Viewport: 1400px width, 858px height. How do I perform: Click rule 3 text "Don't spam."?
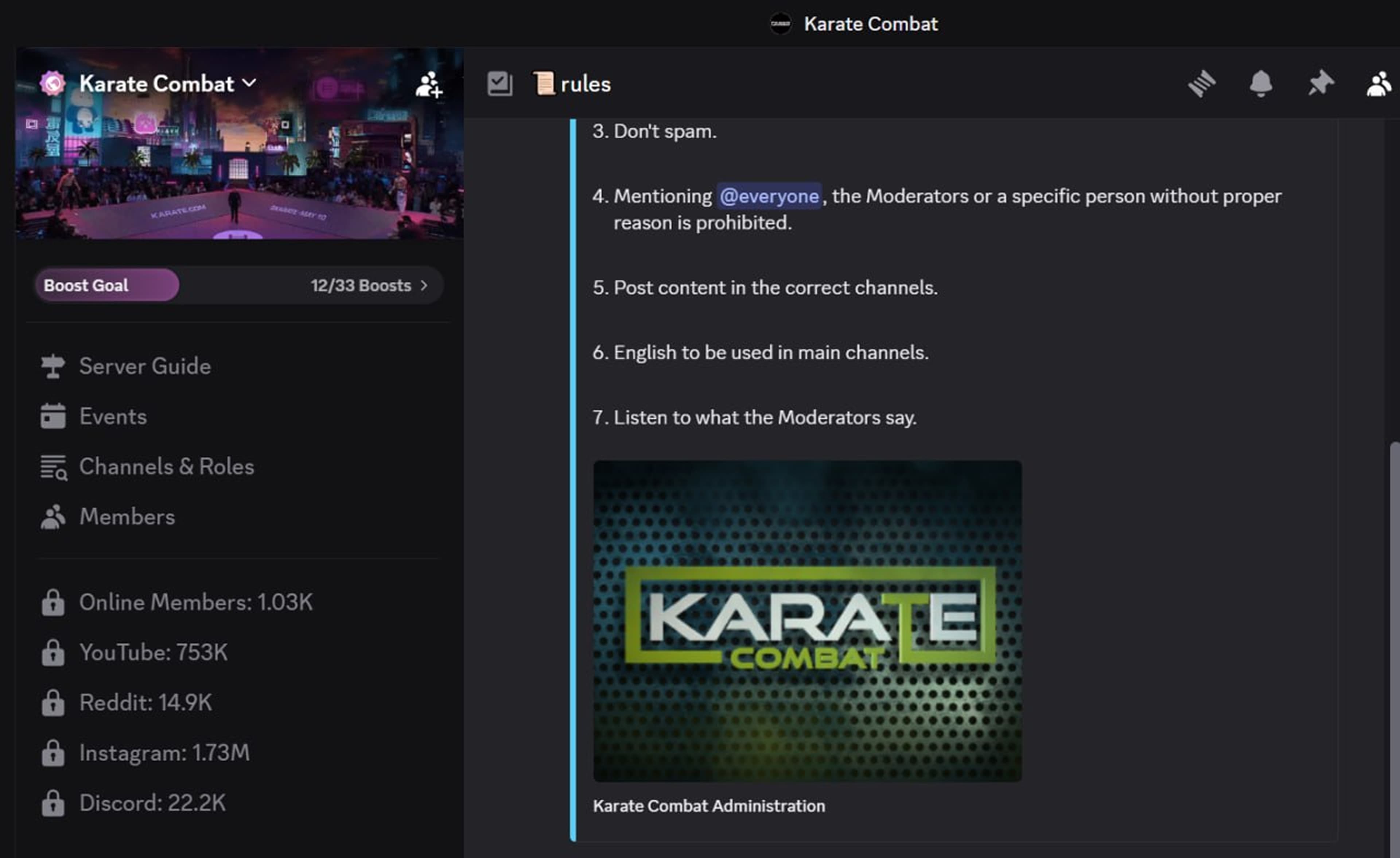click(665, 131)
